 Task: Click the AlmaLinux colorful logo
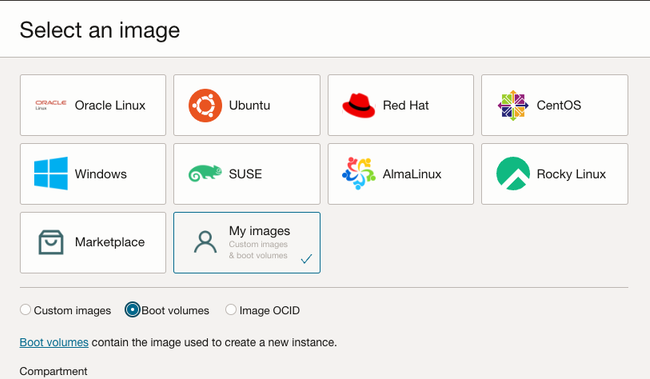point(359,173)
